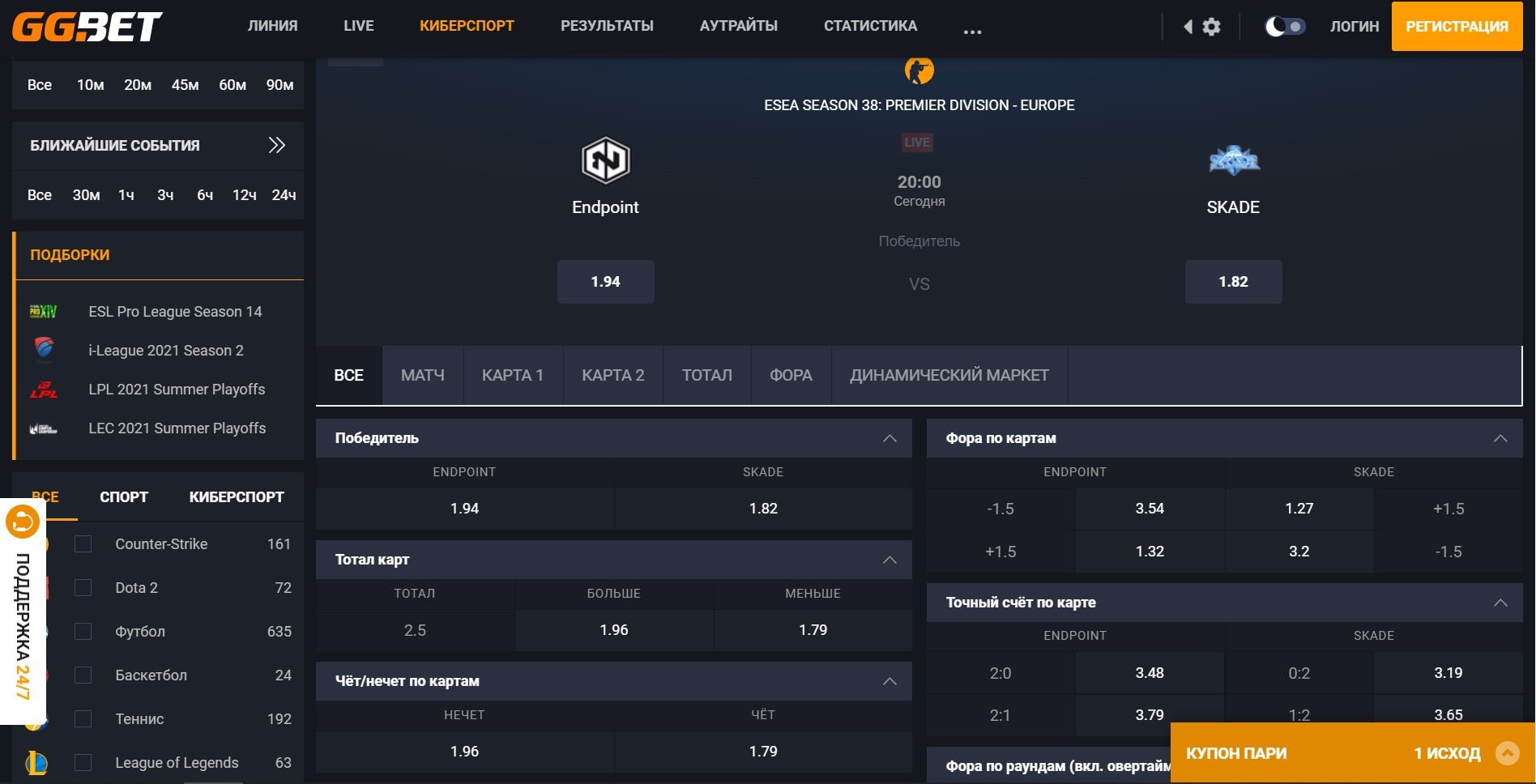Click the ESL Pro League Season 14 icon
This screenshot has width=1536, height=784.
pyautogui.click(x=44, y=312)
